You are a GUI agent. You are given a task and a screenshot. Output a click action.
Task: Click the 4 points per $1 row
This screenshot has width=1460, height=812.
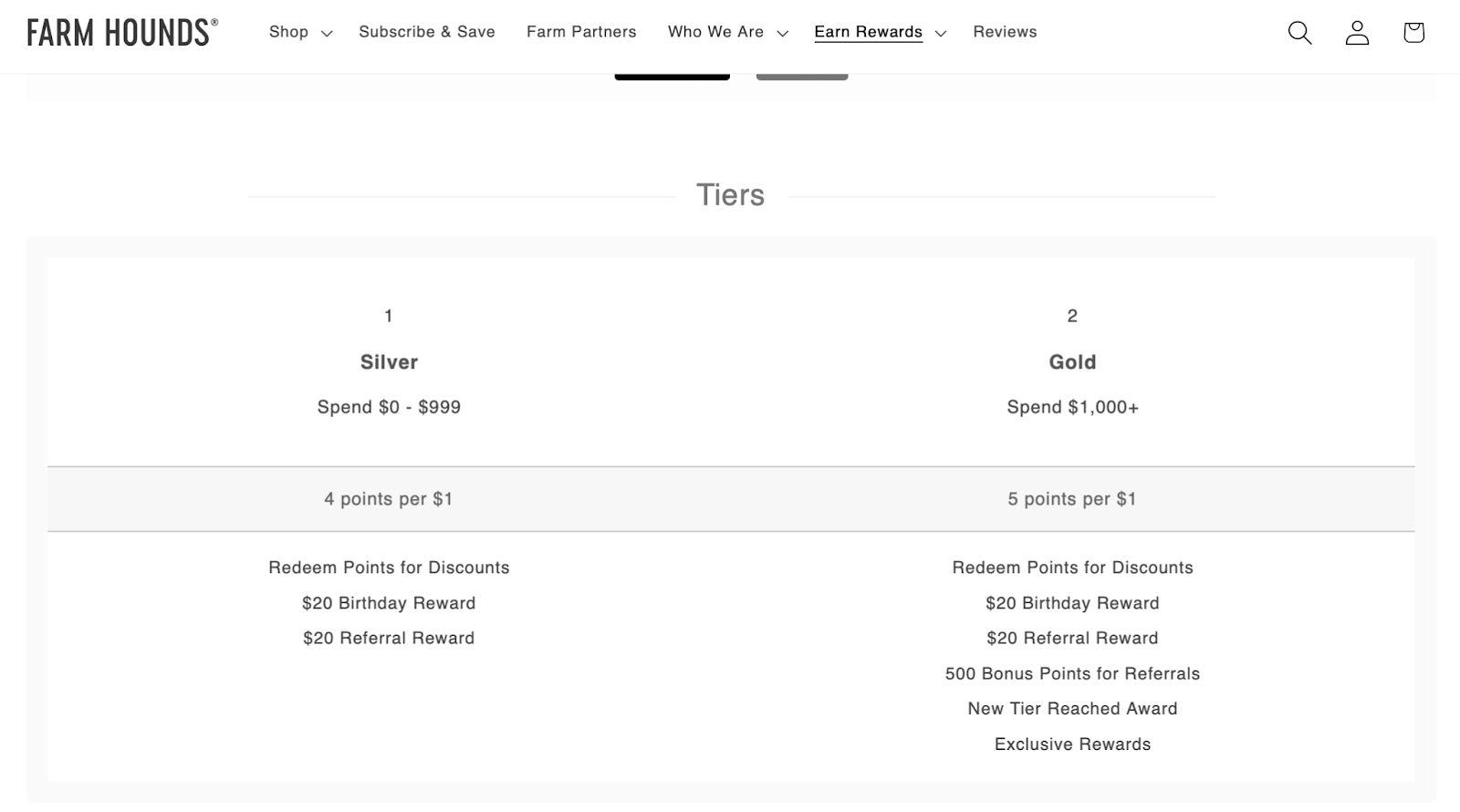point(389,499)
